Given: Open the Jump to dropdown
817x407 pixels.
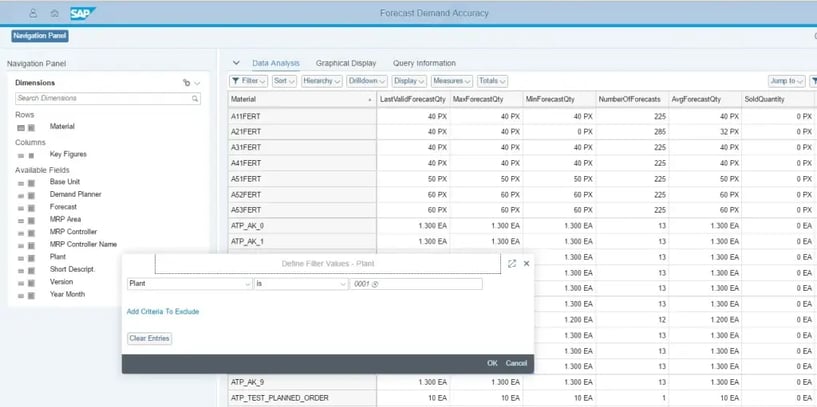Looking at the screenshot, I should point(787,81).
